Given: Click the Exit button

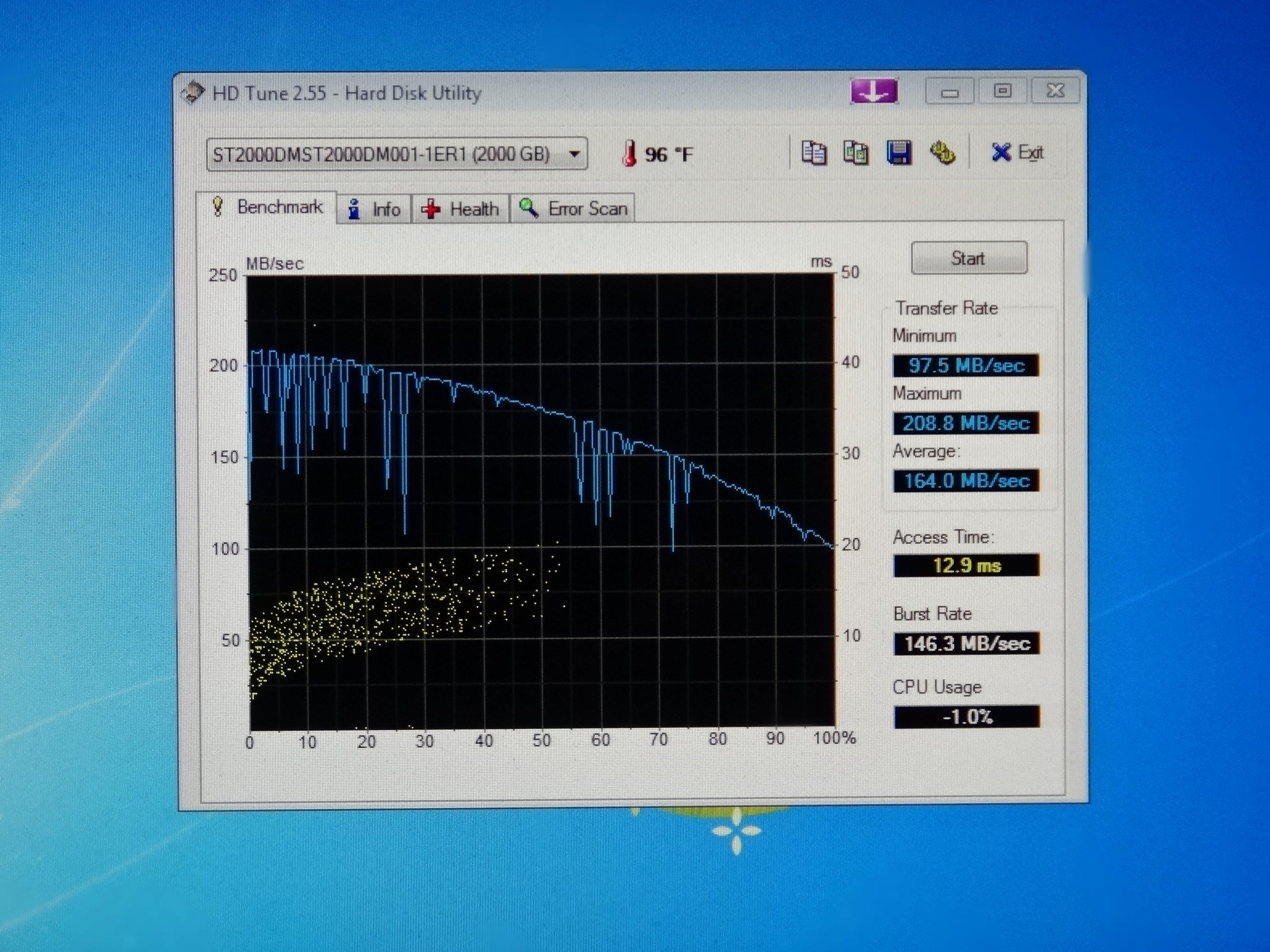Looking at the screenshot, I should (1017, 153).
